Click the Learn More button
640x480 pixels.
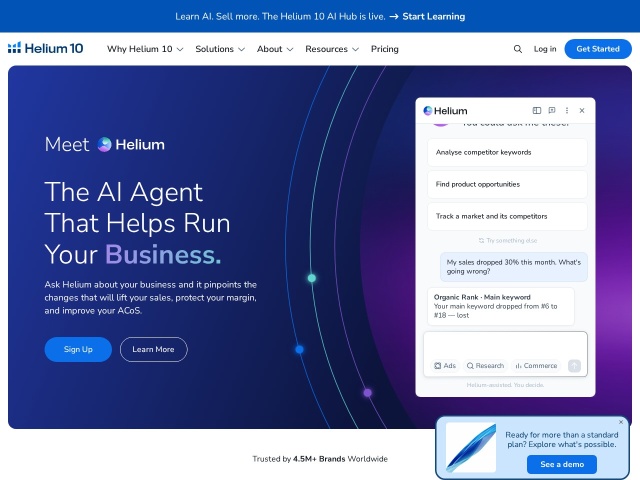[153, 349]
